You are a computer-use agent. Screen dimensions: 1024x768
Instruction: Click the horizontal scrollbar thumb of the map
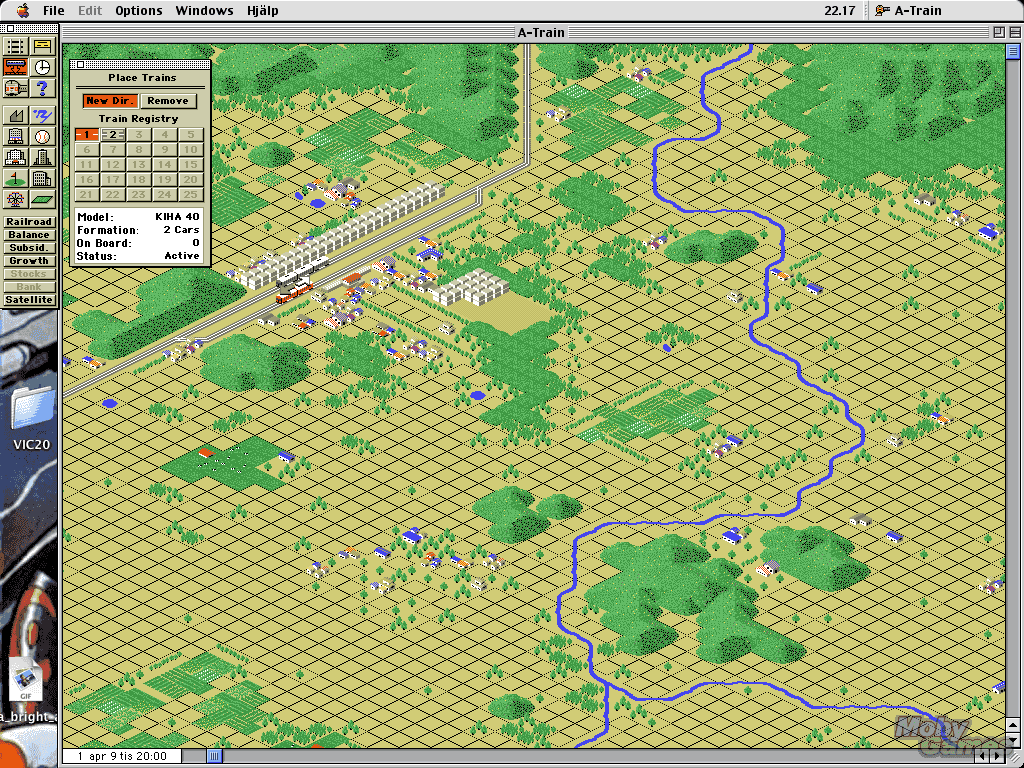tap(215, 756)
